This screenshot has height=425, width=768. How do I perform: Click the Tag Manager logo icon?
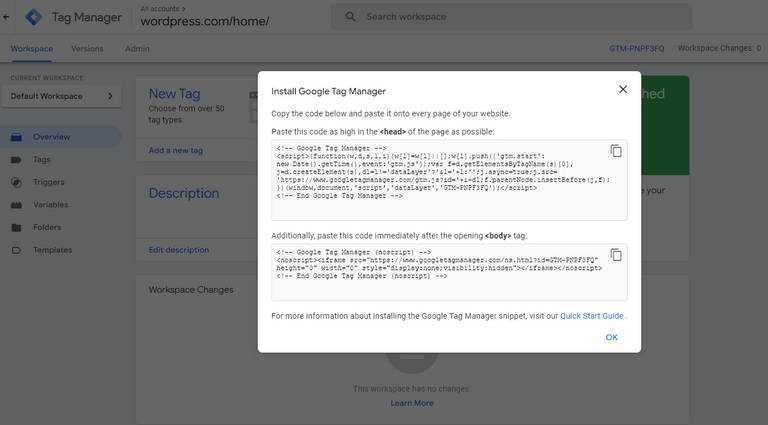[34, 17]
